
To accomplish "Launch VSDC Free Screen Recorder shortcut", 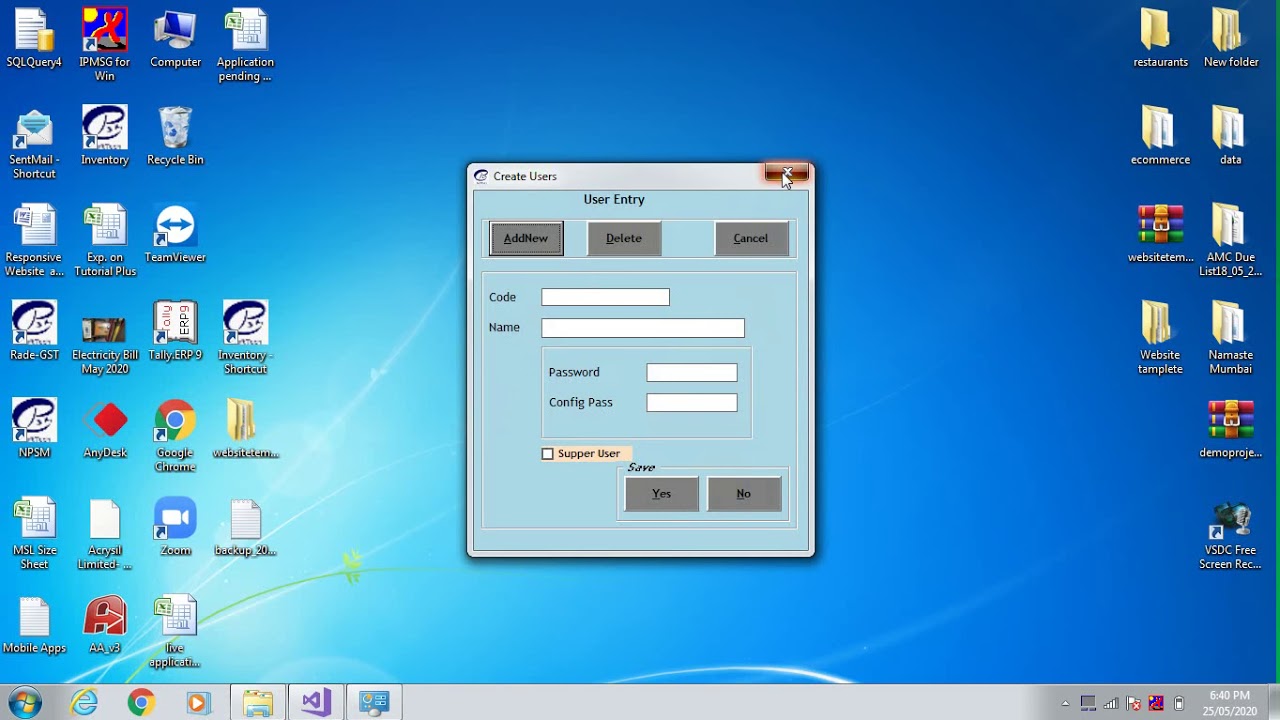I will (1231, 533).
